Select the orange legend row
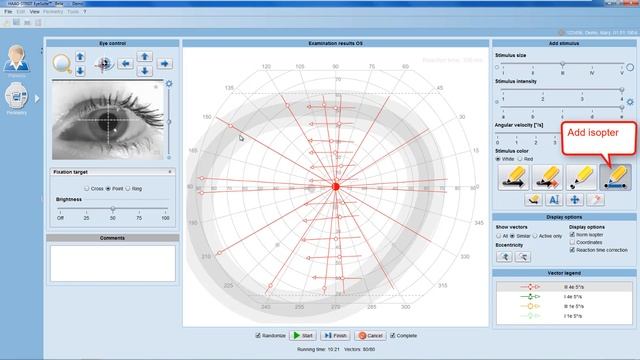This screenshot has height=360, width=640. [x=564, y=306]
